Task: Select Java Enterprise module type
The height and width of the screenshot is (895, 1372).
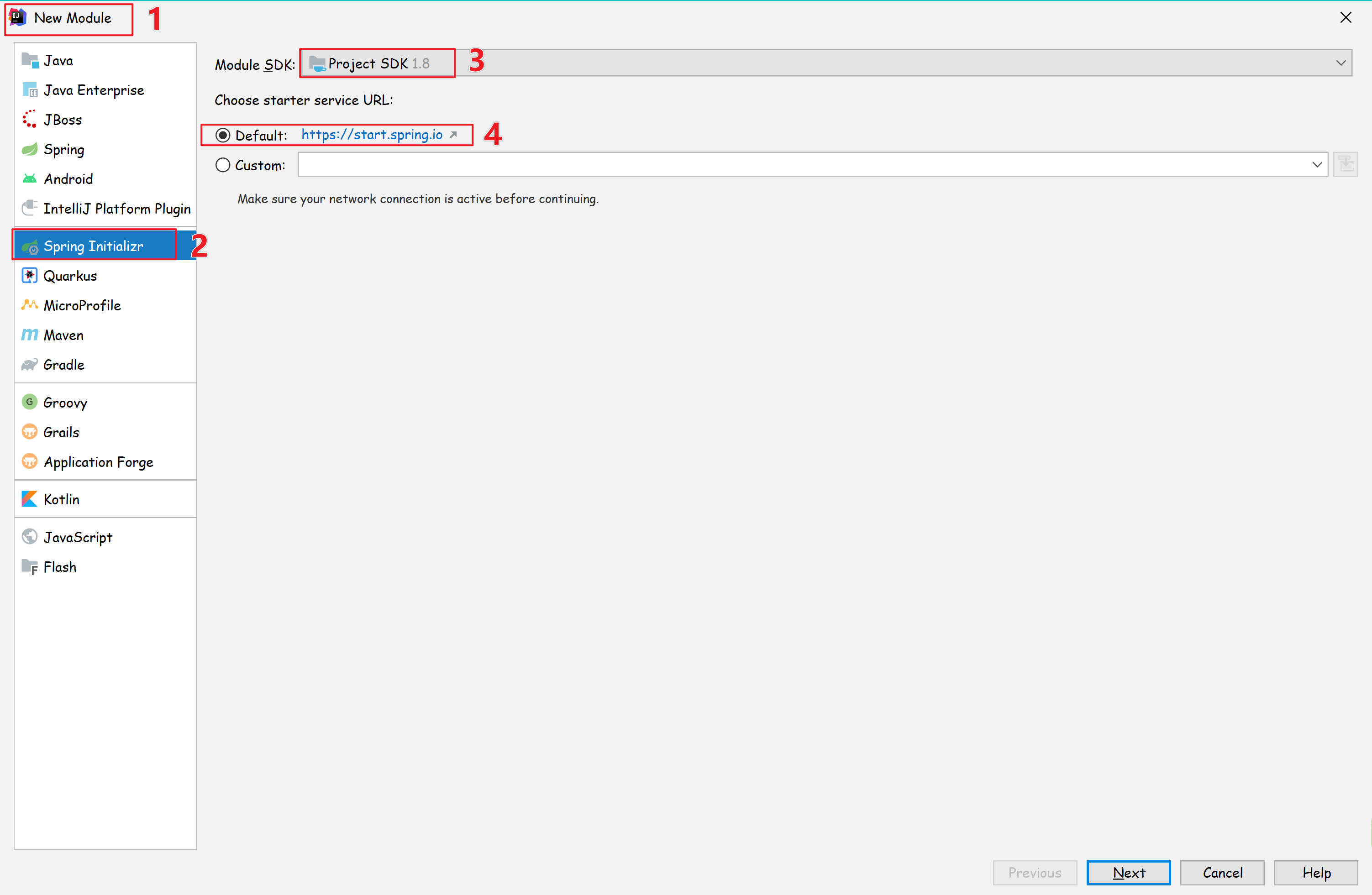Action: [x=94, y=90]
